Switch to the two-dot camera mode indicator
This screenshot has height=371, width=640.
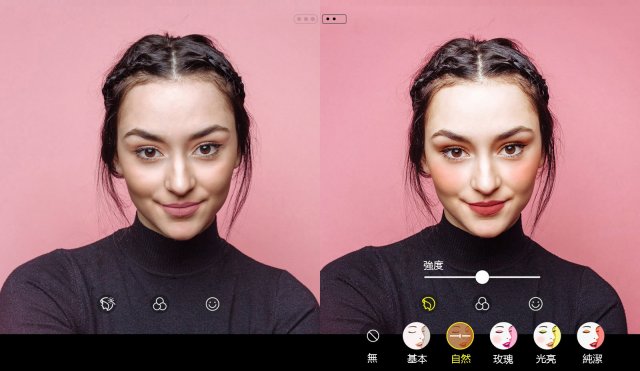(x=334, y=19)
